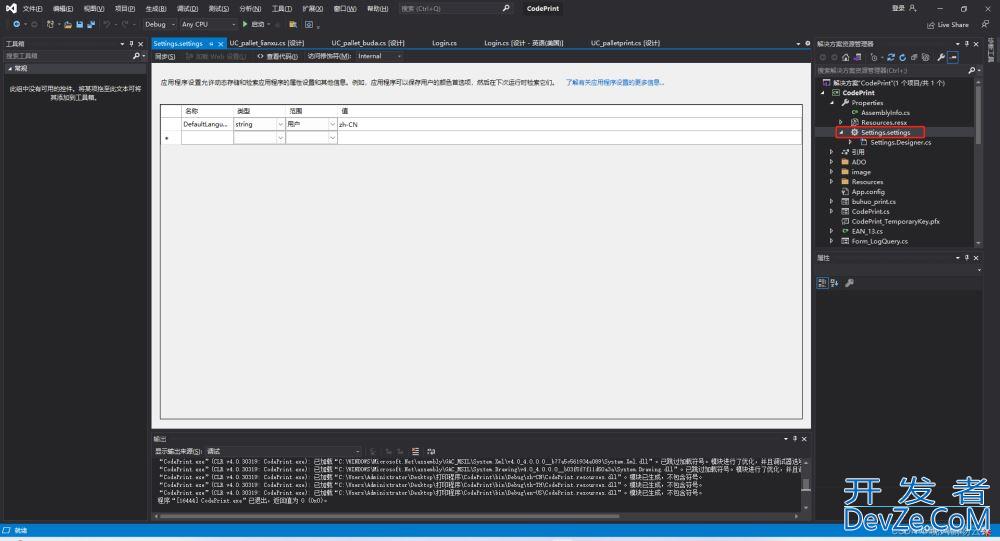Open the Internal access modifier dropdown

(x=380, y=56)
